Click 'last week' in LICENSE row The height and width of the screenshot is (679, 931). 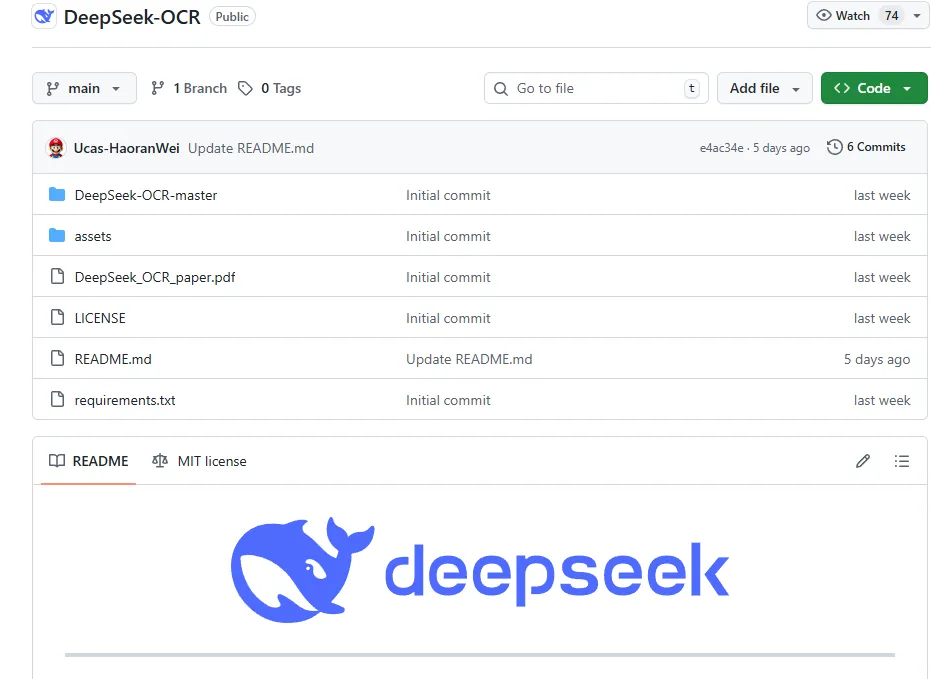(882, 318)
